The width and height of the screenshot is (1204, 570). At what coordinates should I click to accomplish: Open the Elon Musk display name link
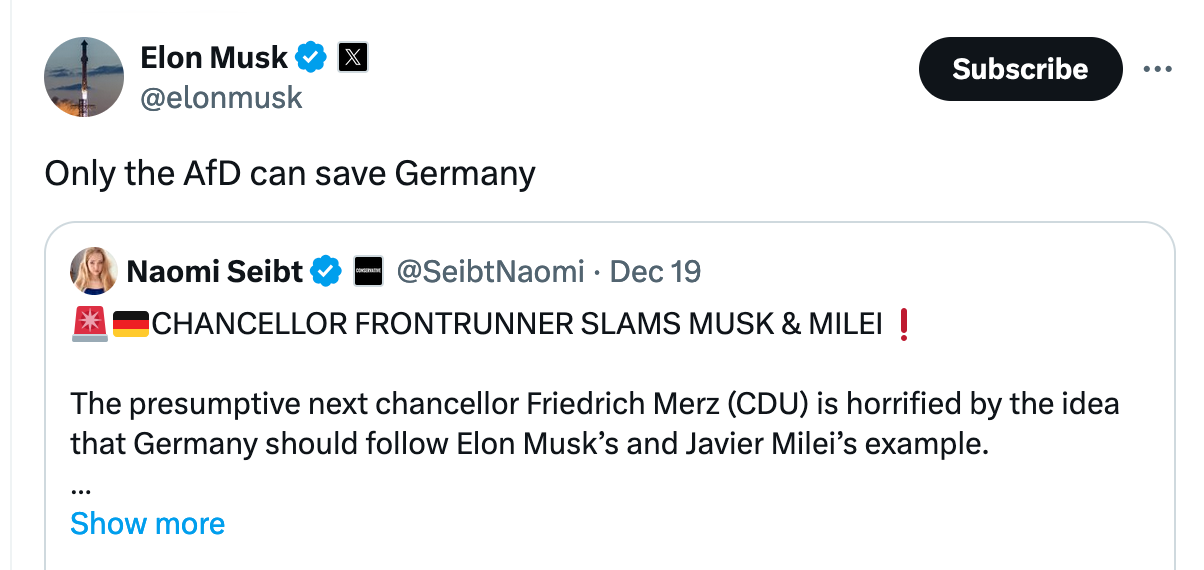click(214, 58)
